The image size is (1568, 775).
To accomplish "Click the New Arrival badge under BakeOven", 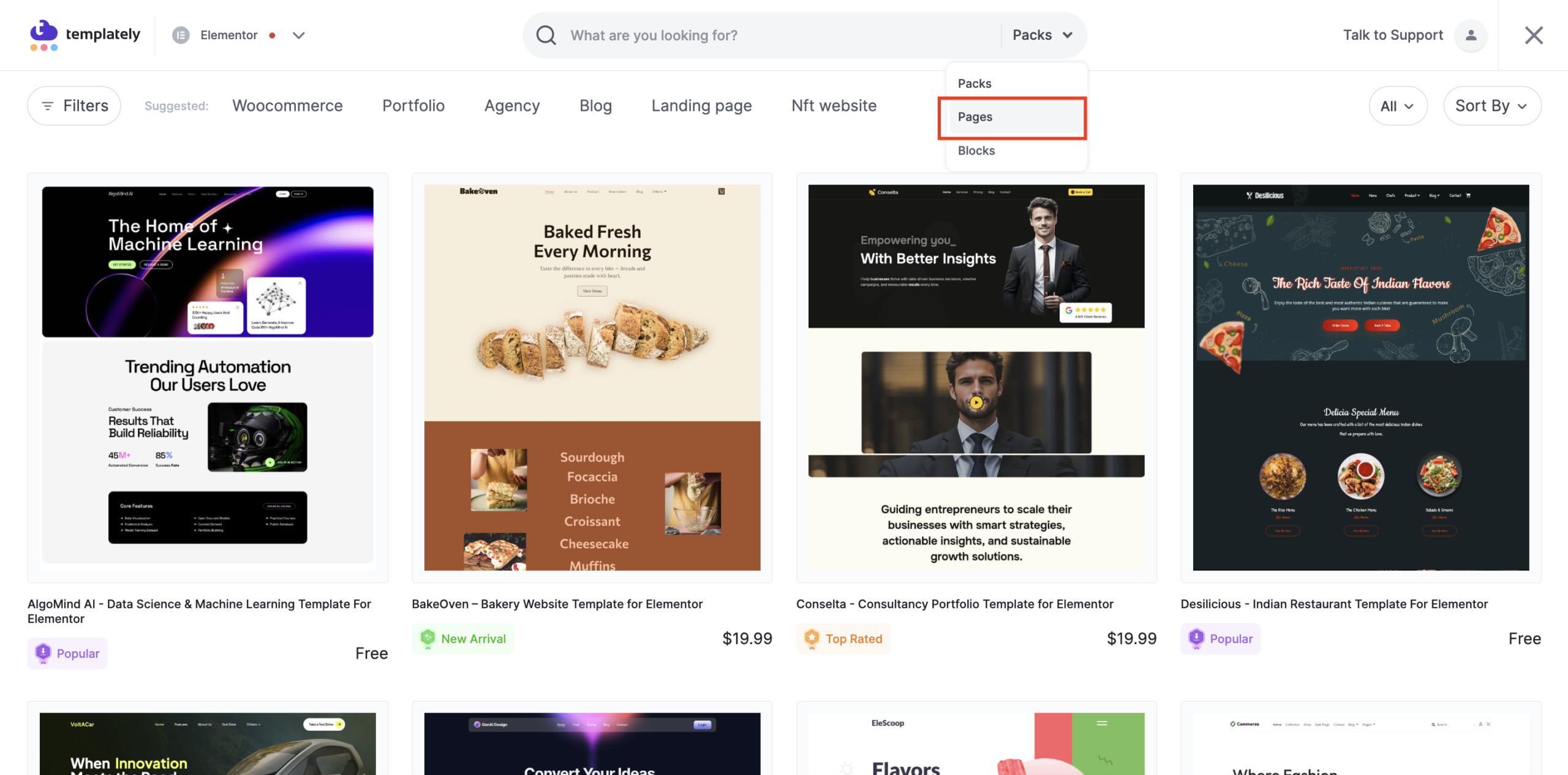I will [x=463, y=638].
